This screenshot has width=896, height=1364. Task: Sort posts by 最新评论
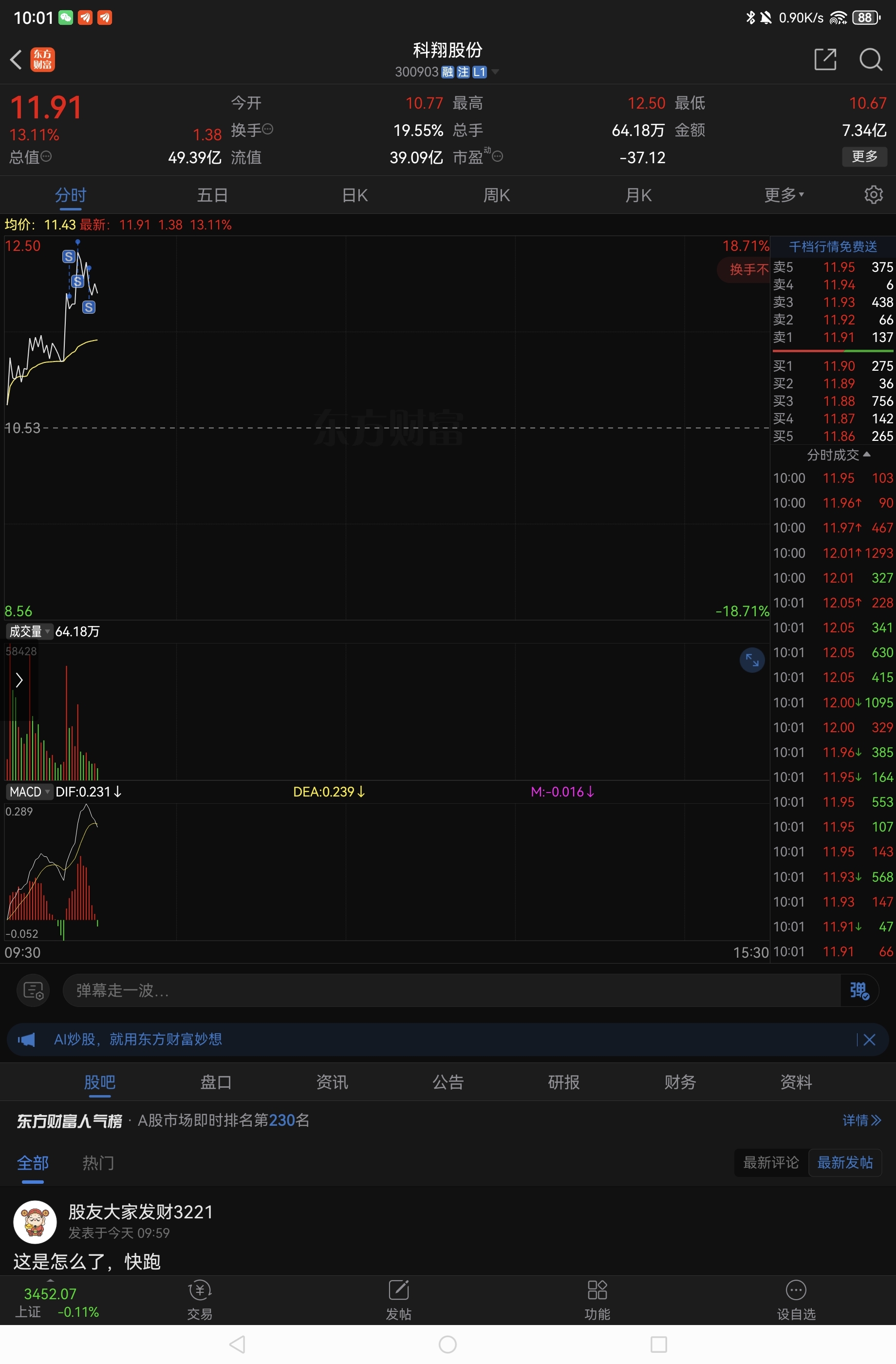tap(771, 1162)
